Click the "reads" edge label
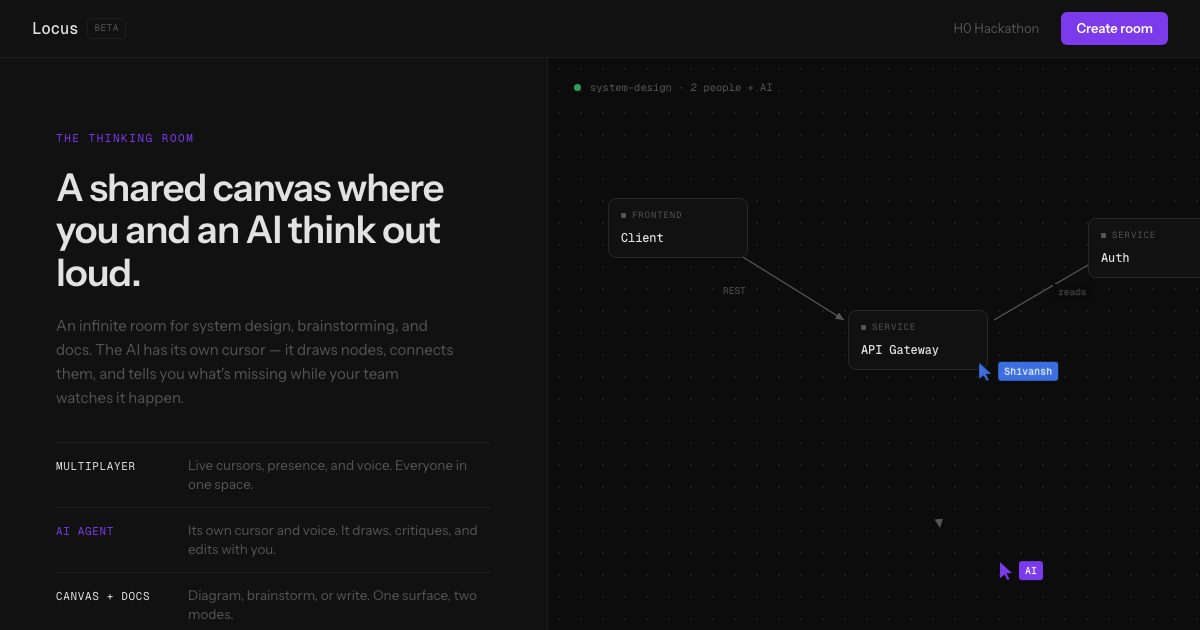 pyautogui.click(x=1072, y=292)
